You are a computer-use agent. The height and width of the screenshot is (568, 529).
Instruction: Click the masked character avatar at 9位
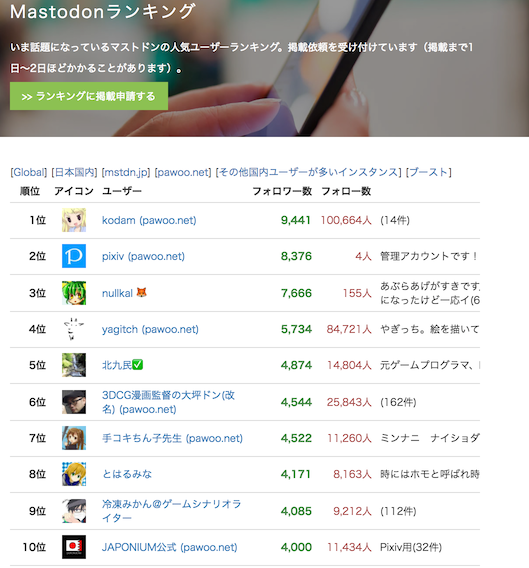tap(74, 511)
